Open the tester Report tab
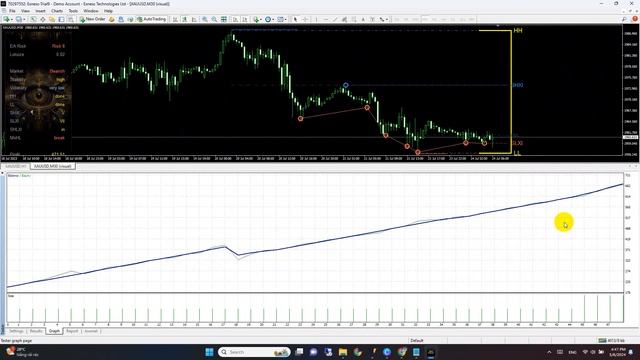640x360 pixels. [x=72, y=331]
